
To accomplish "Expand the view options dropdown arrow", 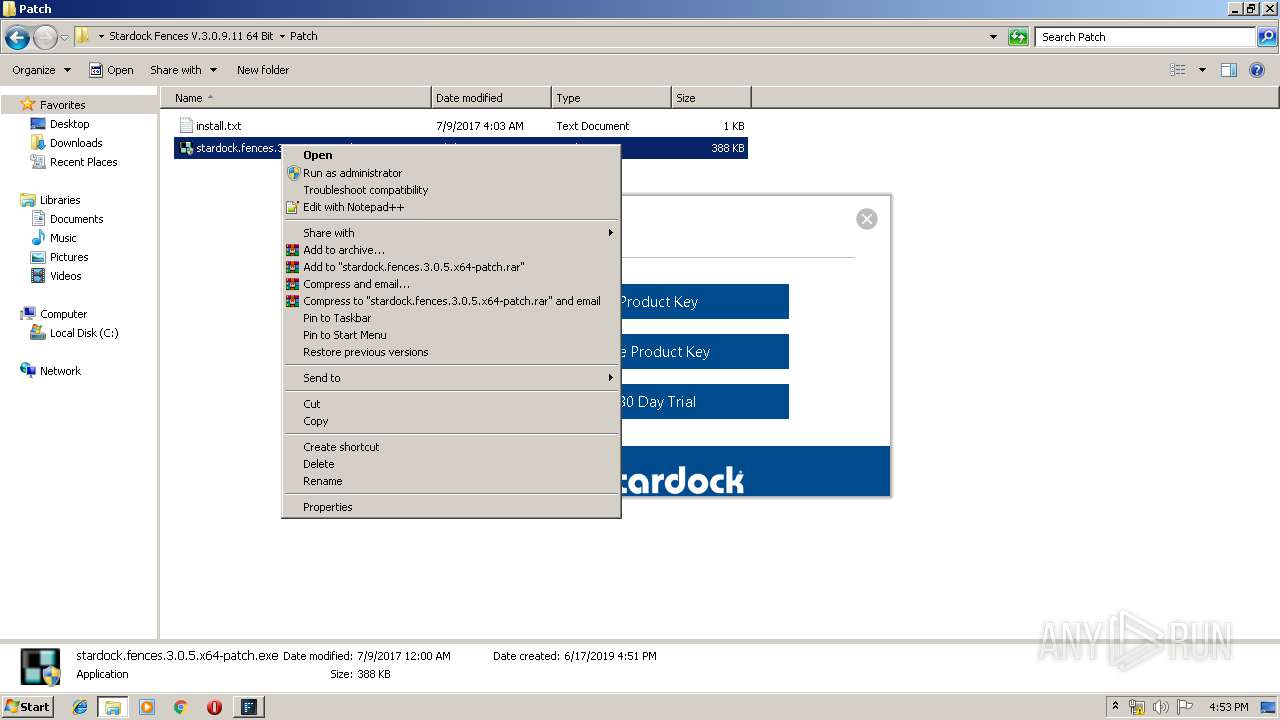I will click(x=1202, y=70).
